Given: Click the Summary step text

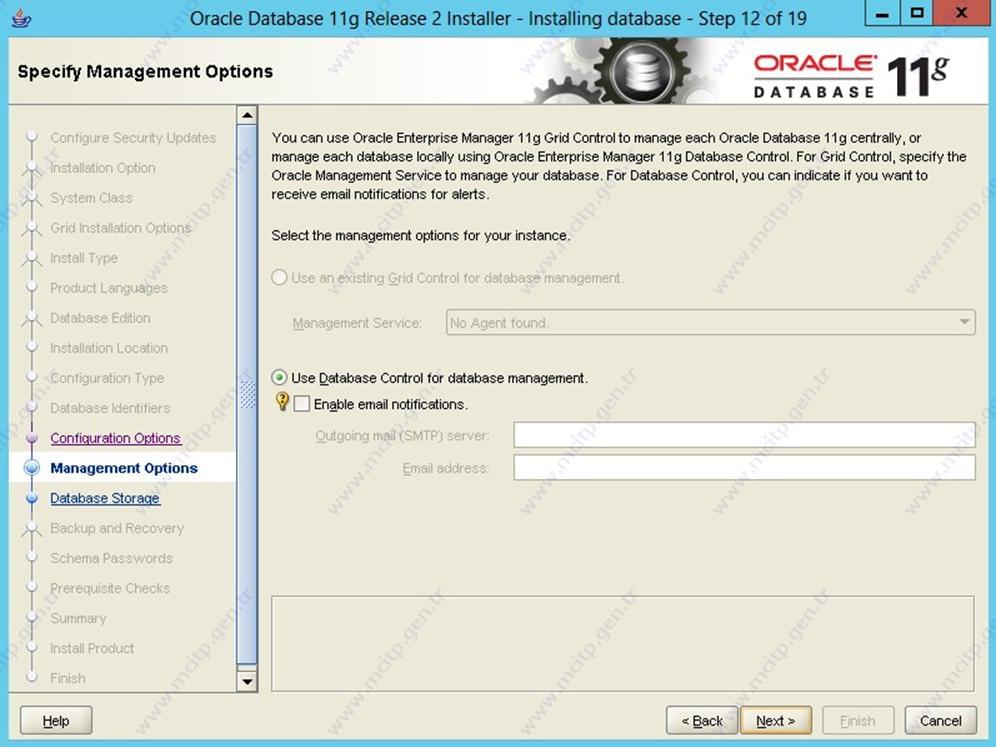Looking at the screenshot, I should click(x=78, y=618).
